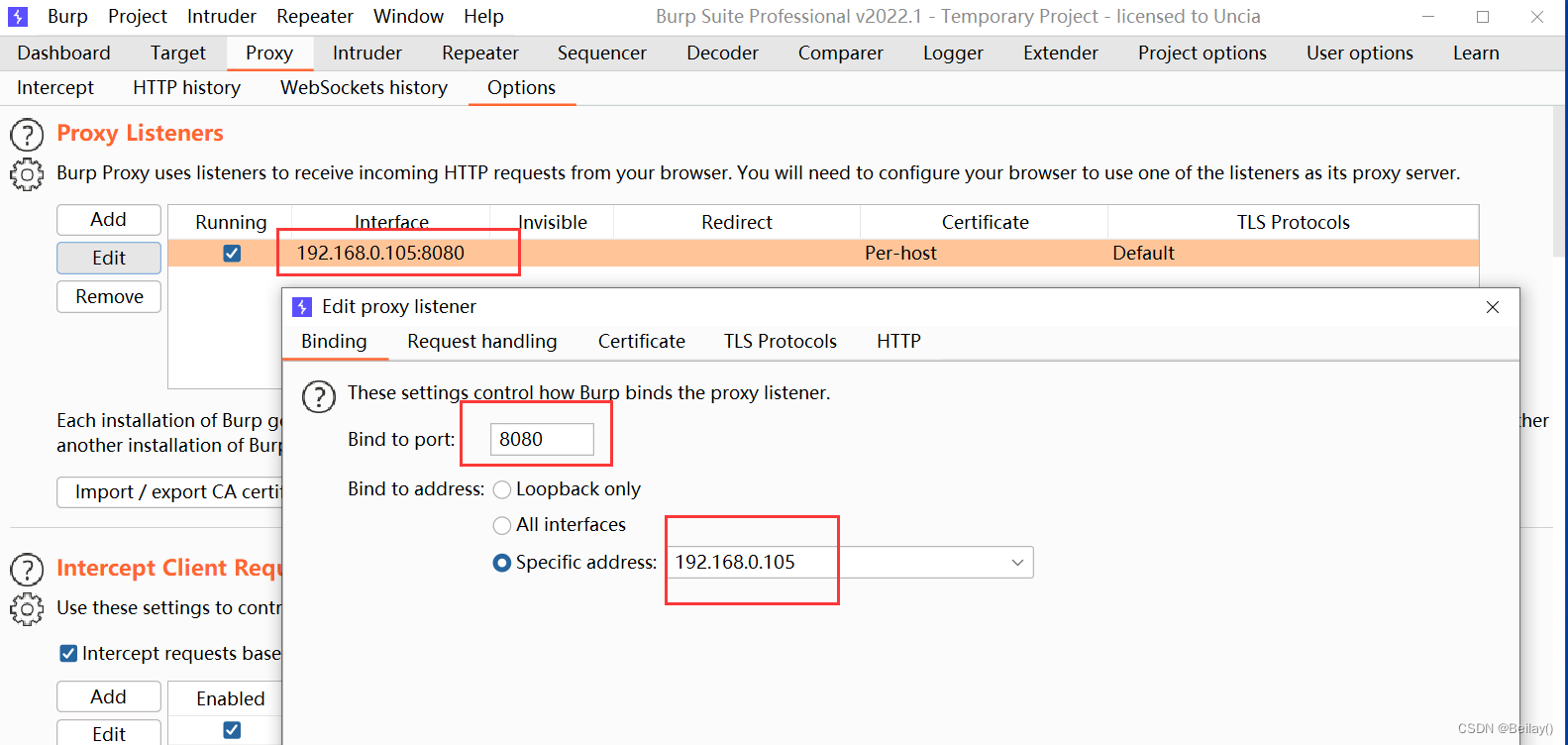Click the help icon in Binding tab
This screenshot has height=745, width=1568.
(319, 396)
